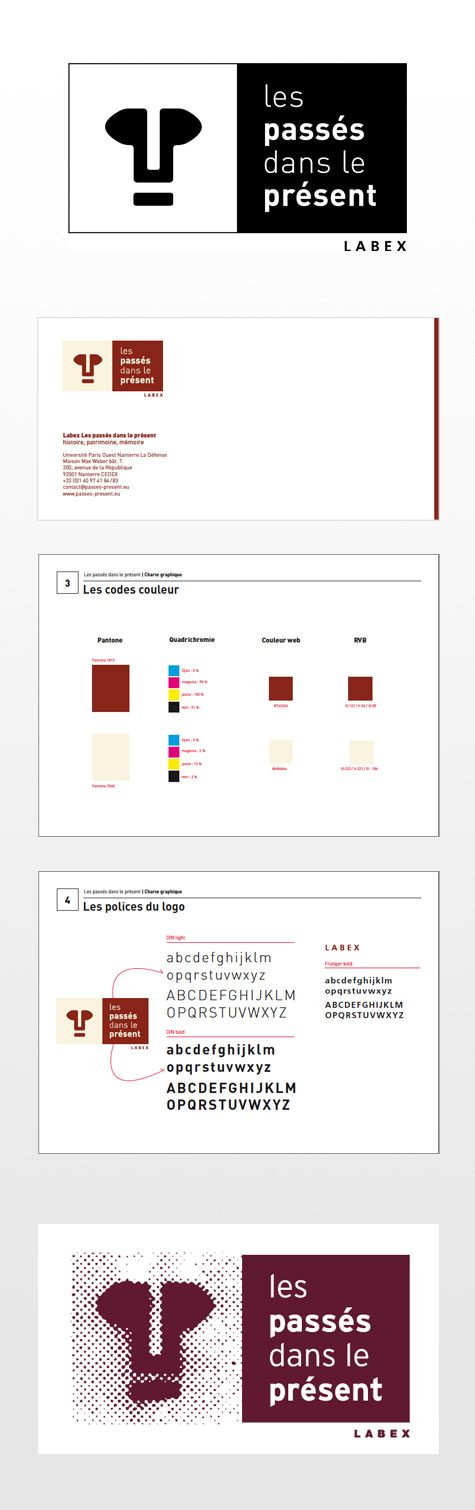Click the black square labeled noir 2 %
The height and width of the screenshot is (1510, 475).
point(174,776)
